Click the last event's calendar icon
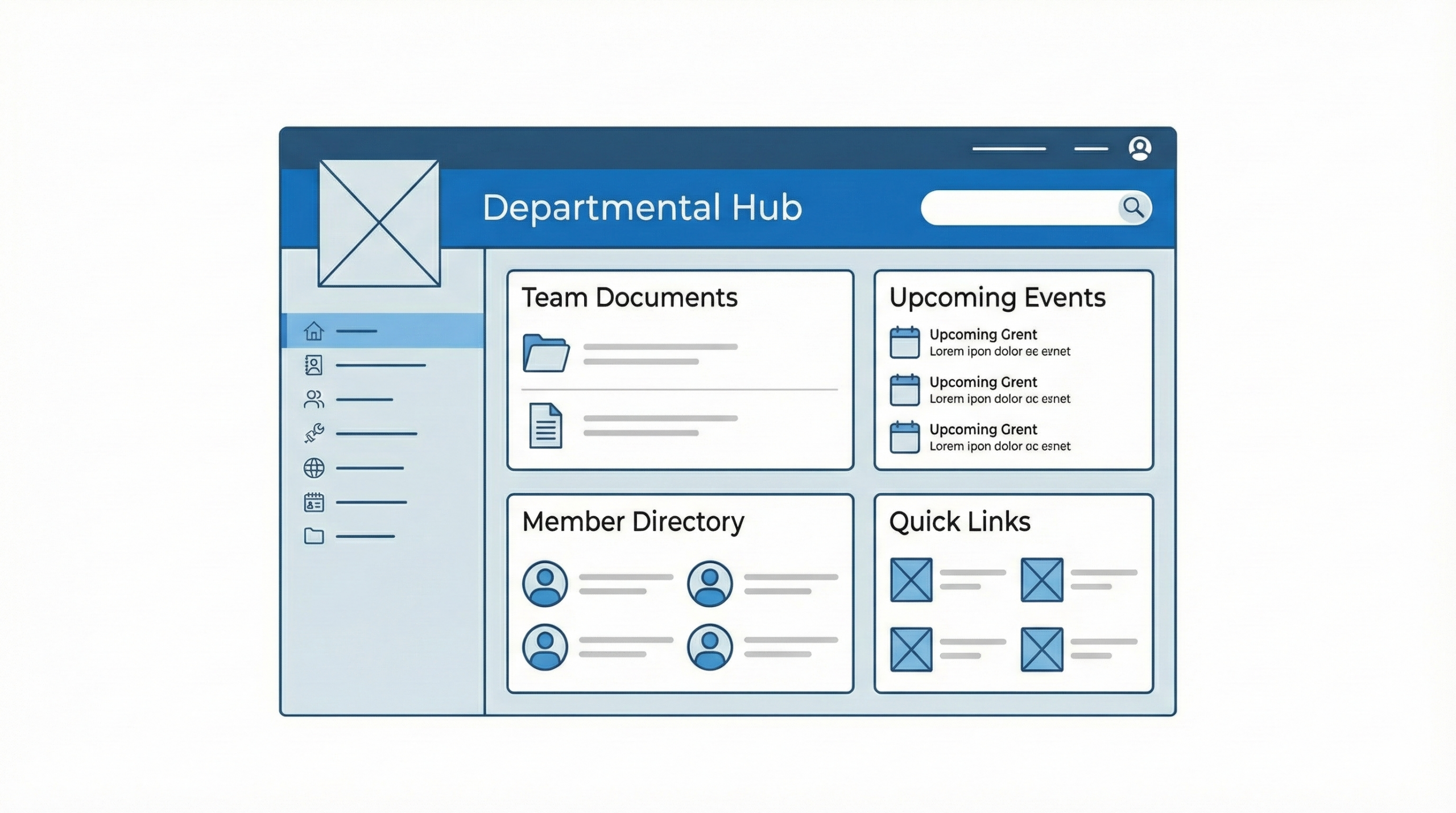Image resolution: width=1456 pixels, height=813 pixels. [x=904, y=437]
